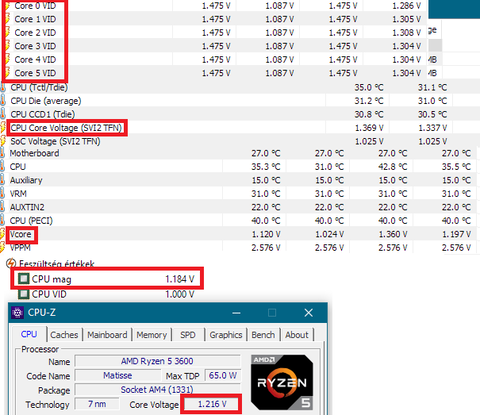The height and width of the screenshot is (415, 480).
Task: Select the Core 2 VID sensor row
Action: (x=213, y=33)
